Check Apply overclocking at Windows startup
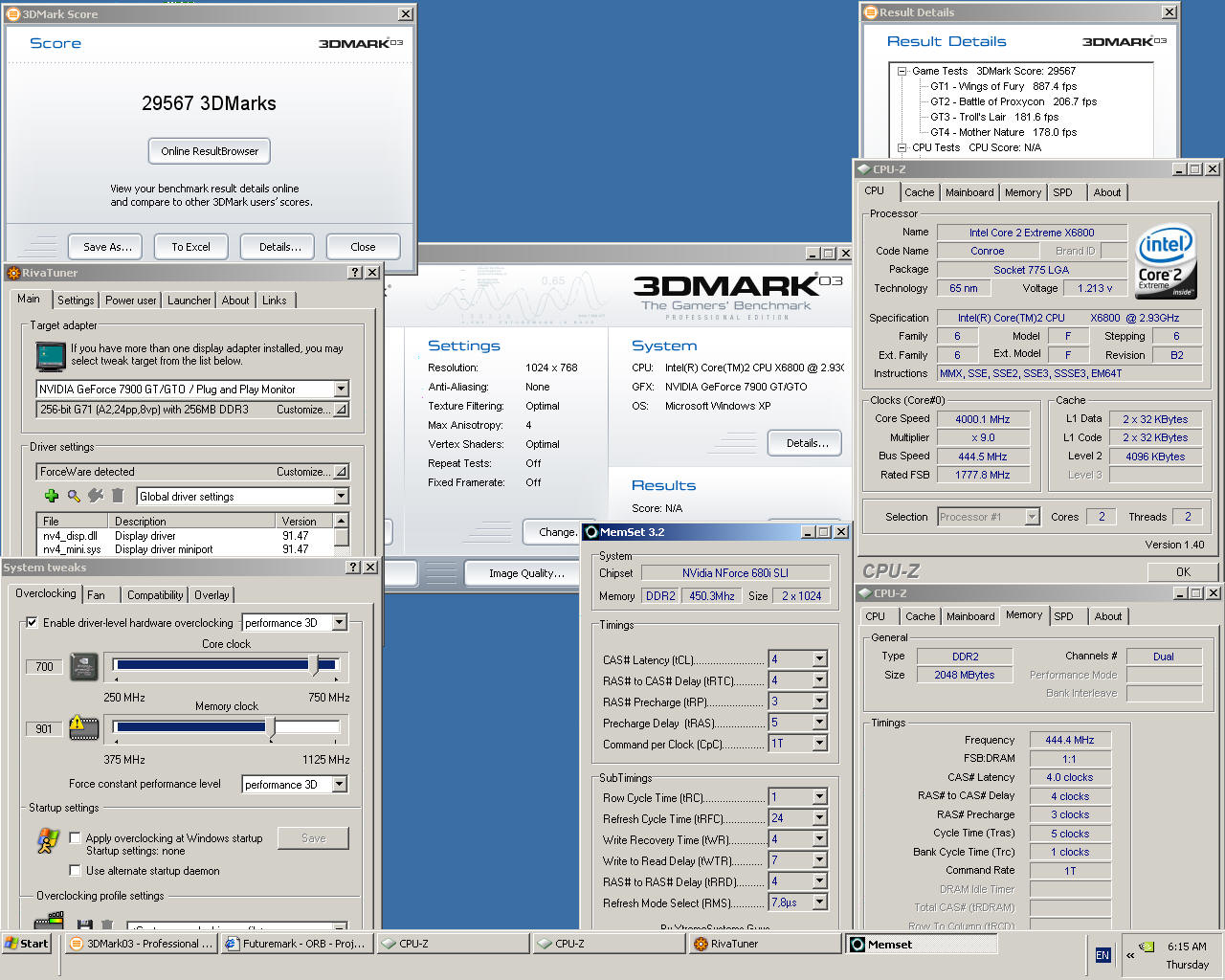This screenshot has width=1225, height=980. [75, 837]
